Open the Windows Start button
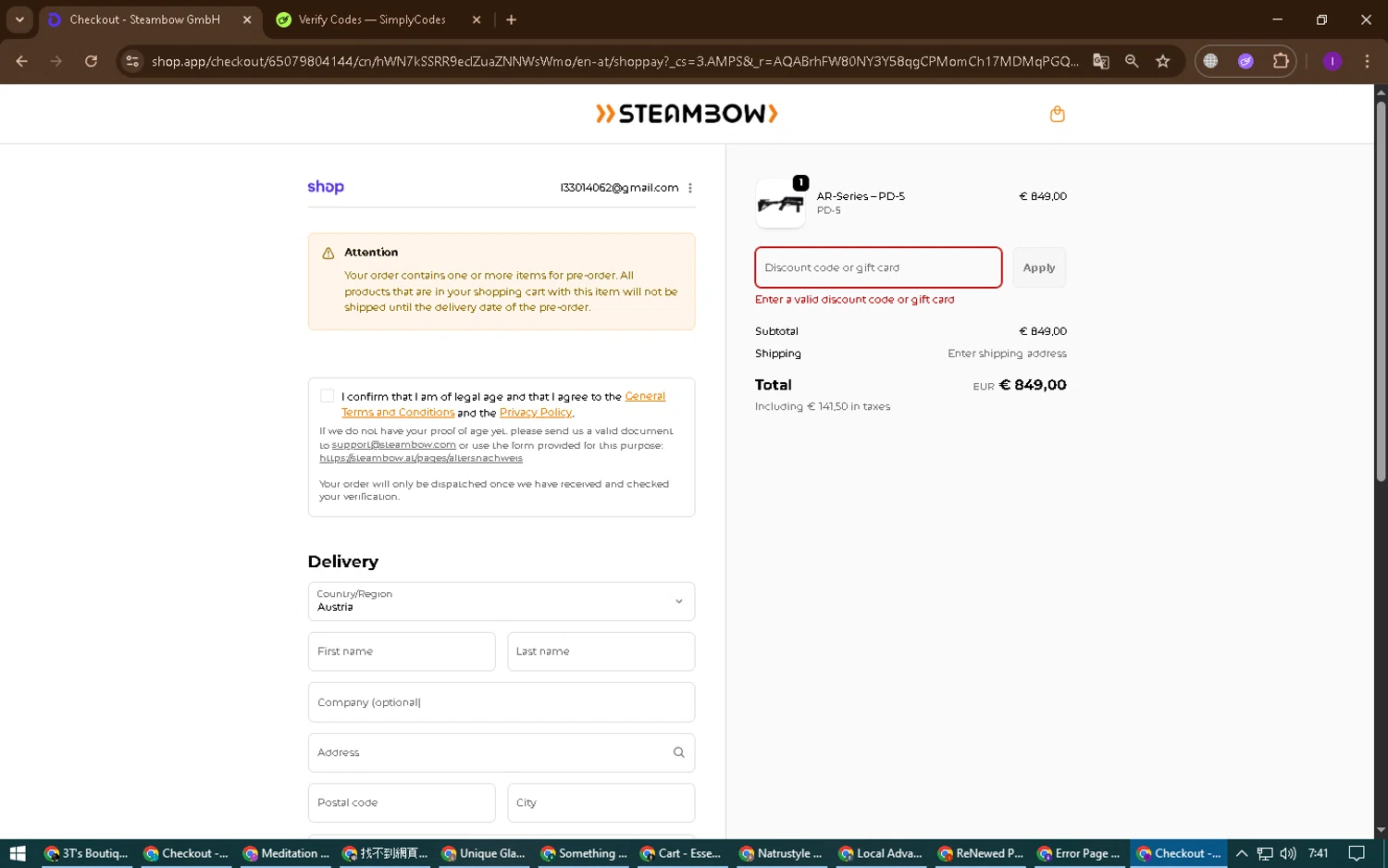 [x=18, y=853]
